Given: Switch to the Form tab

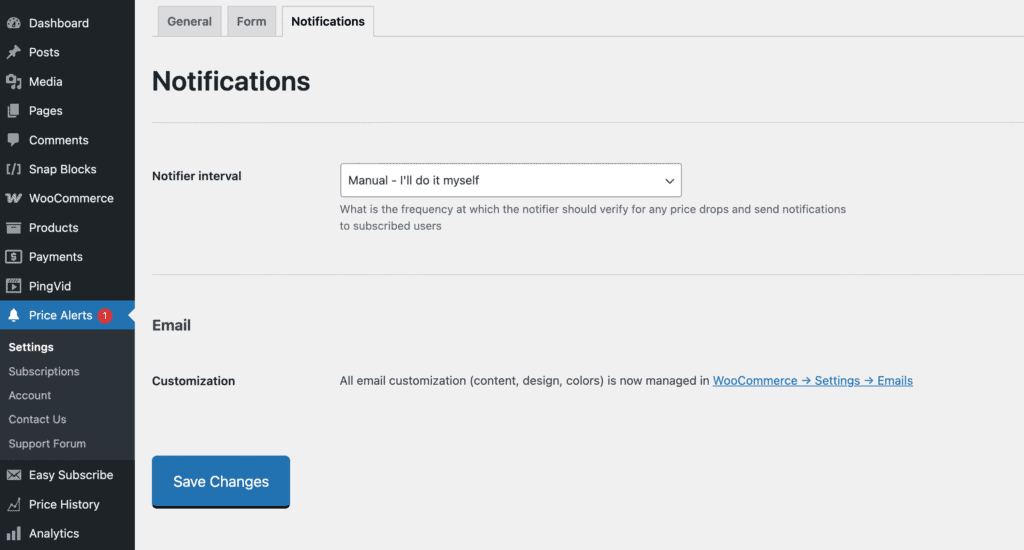Looking at the screenshot, I should [x=251, y=21].
